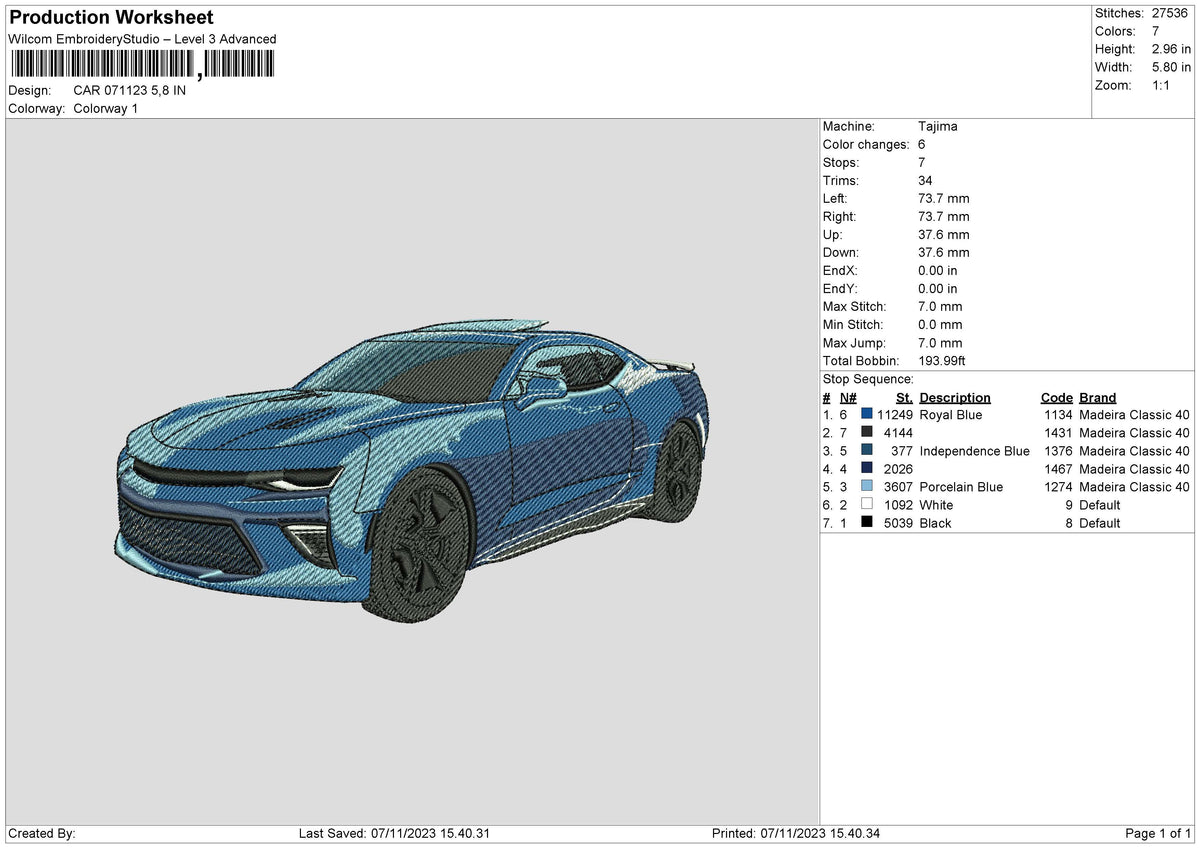Click the Independence Blue thread swatch
The height and width of the screenshot is (848, 1200).
pos(867,450)
